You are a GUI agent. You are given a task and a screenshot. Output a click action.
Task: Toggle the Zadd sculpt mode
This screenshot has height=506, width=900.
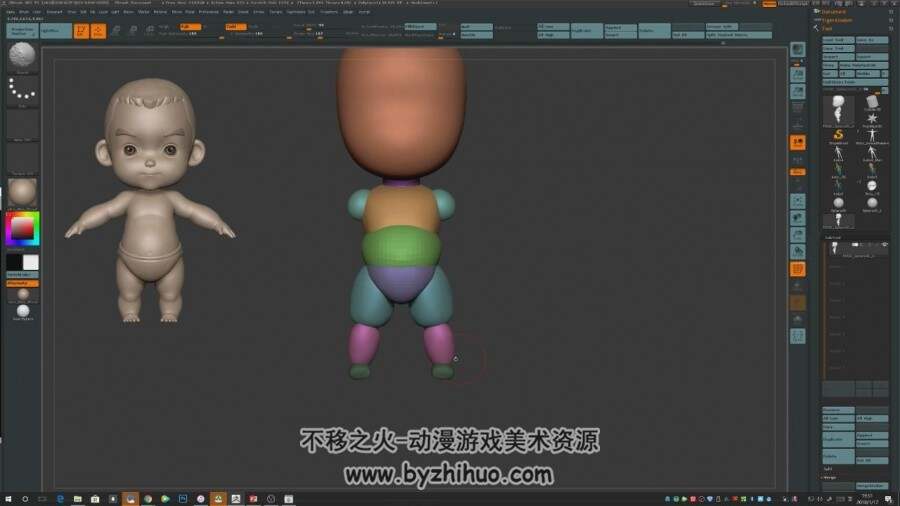click(235, 26)
